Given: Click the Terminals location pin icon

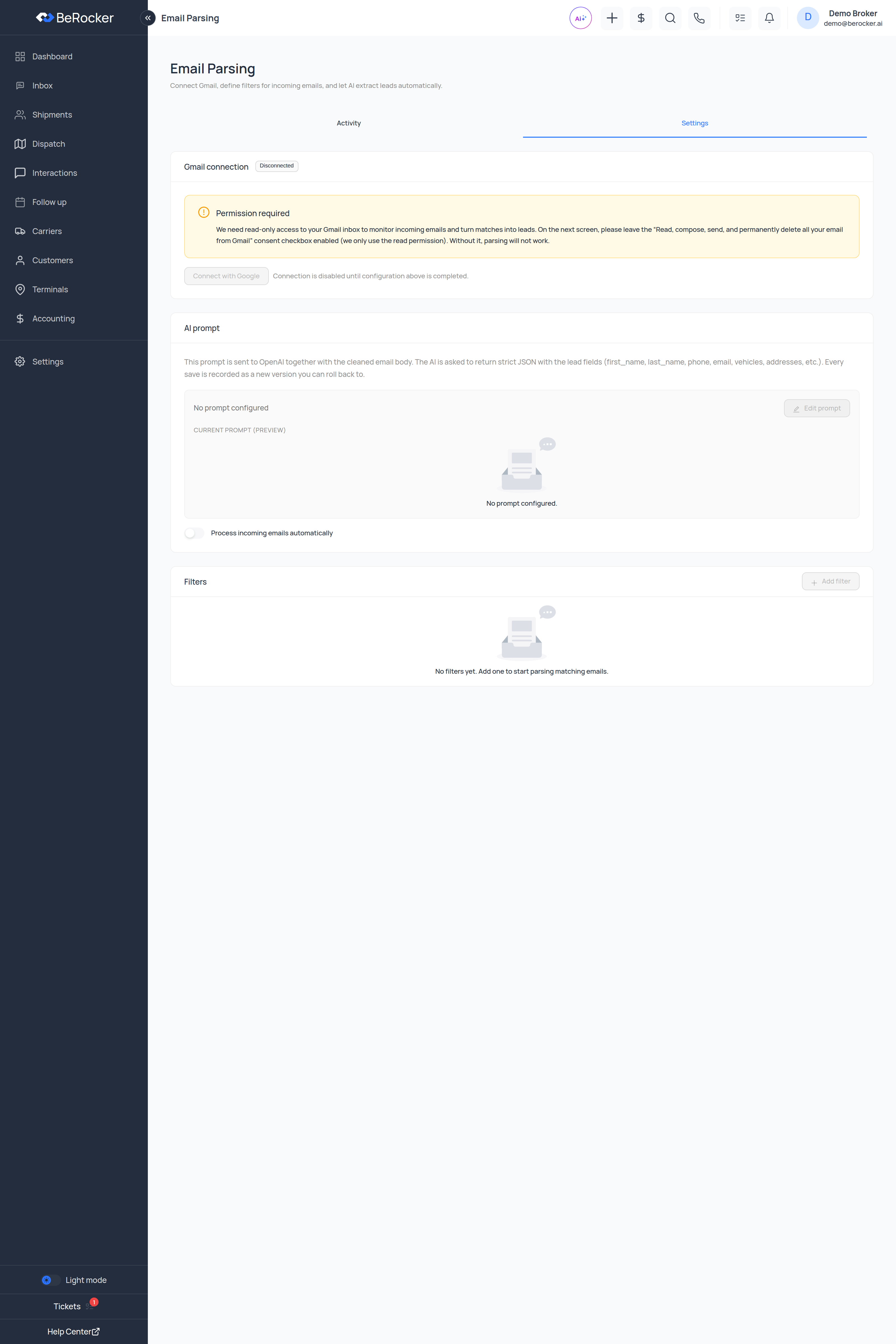Looking at the screenshot, I should [x=20, y=290].
